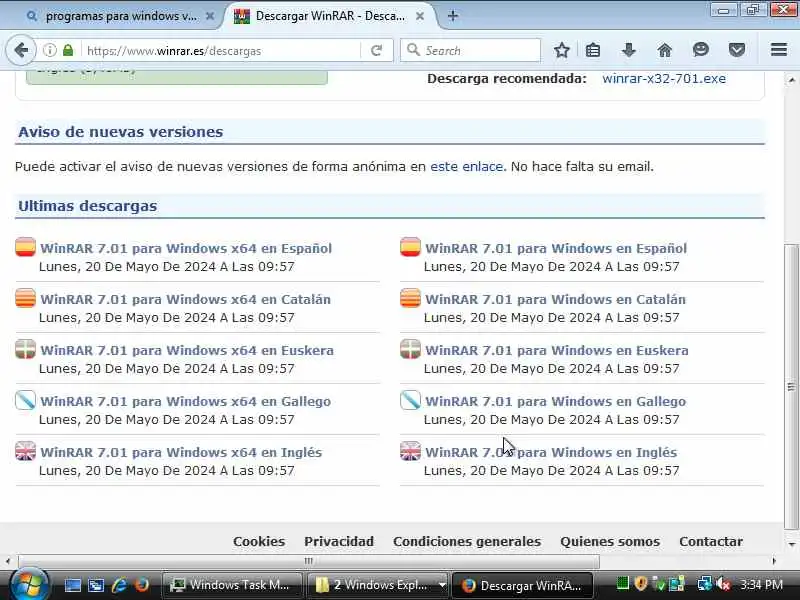800x600 pixels.
Task: Click the vertical scrollbar down arrow
Action: [x=791, y=545]
